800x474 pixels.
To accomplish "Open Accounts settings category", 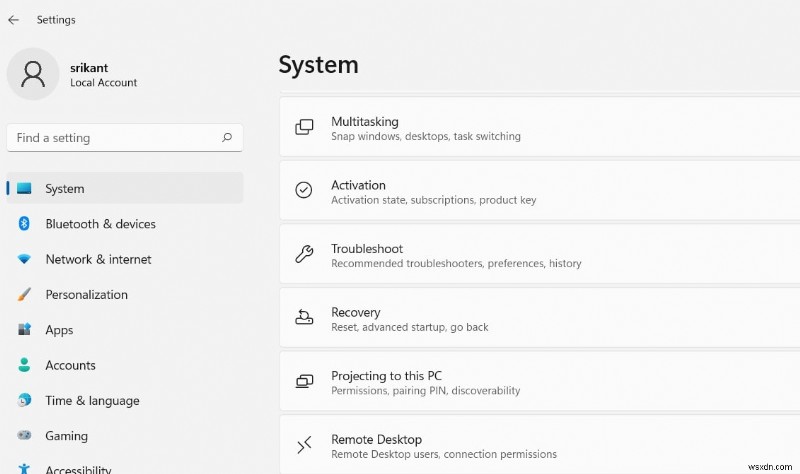I will [70, 365].
